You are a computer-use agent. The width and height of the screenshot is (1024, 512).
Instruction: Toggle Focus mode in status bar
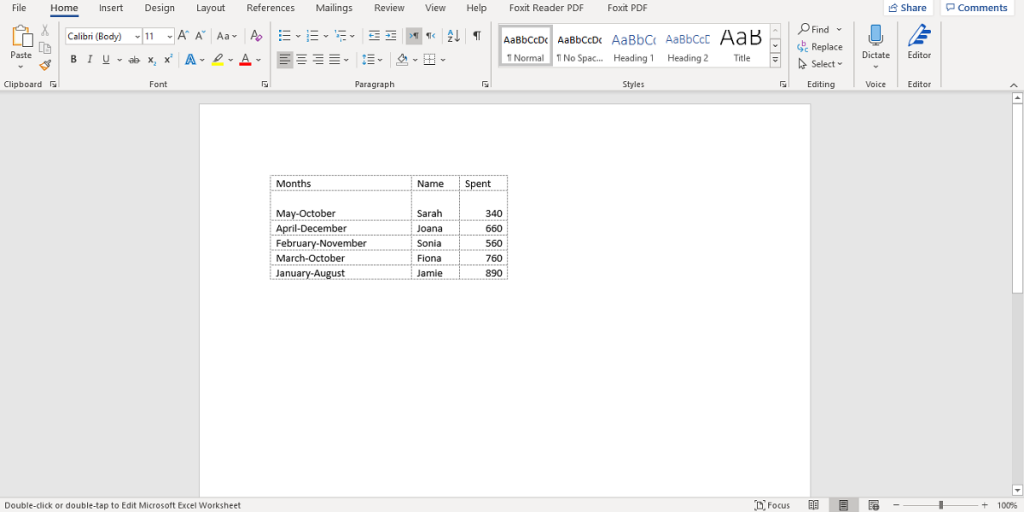(x=772, y=505)
